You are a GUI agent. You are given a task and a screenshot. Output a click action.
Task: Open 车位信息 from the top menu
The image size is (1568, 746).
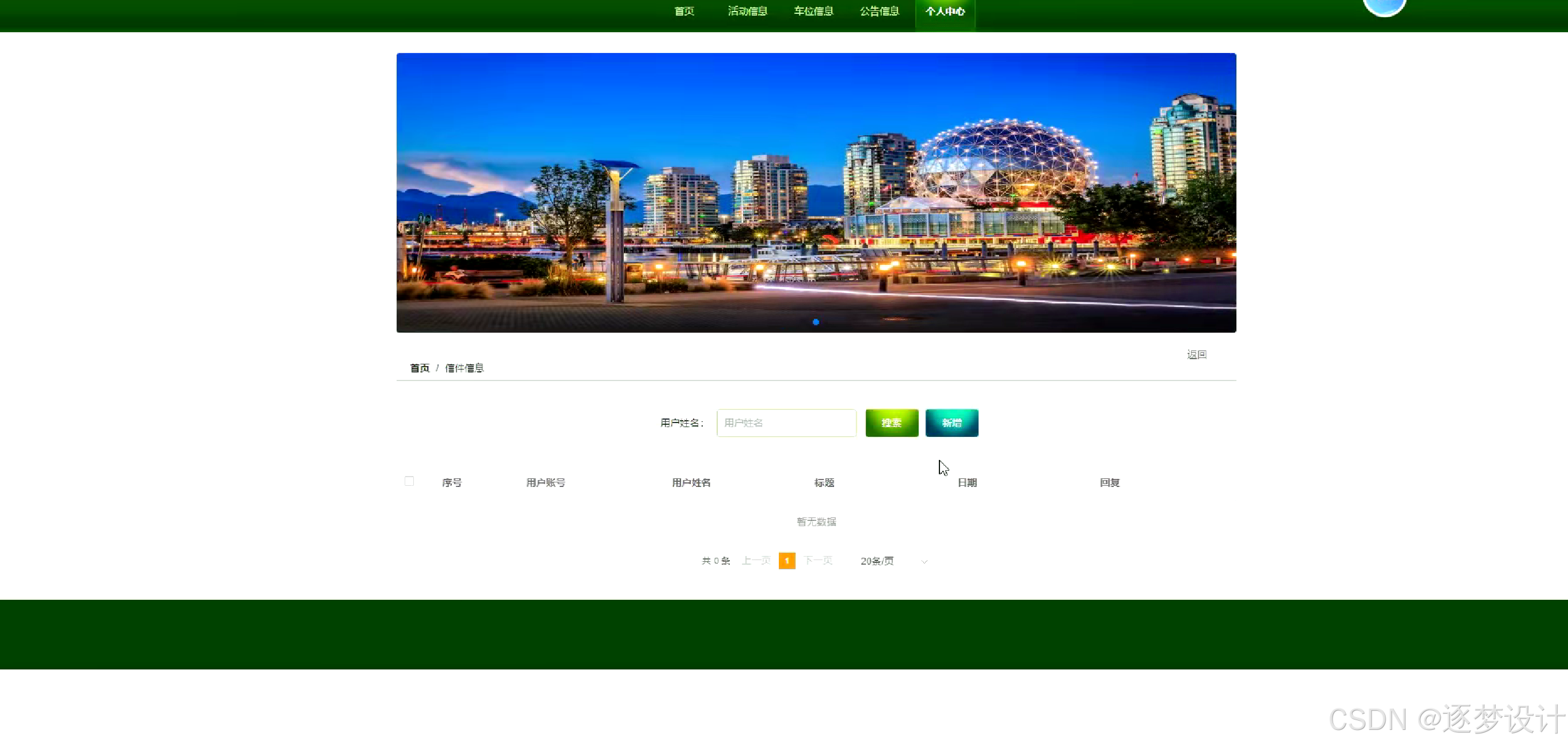click(813, 12)
